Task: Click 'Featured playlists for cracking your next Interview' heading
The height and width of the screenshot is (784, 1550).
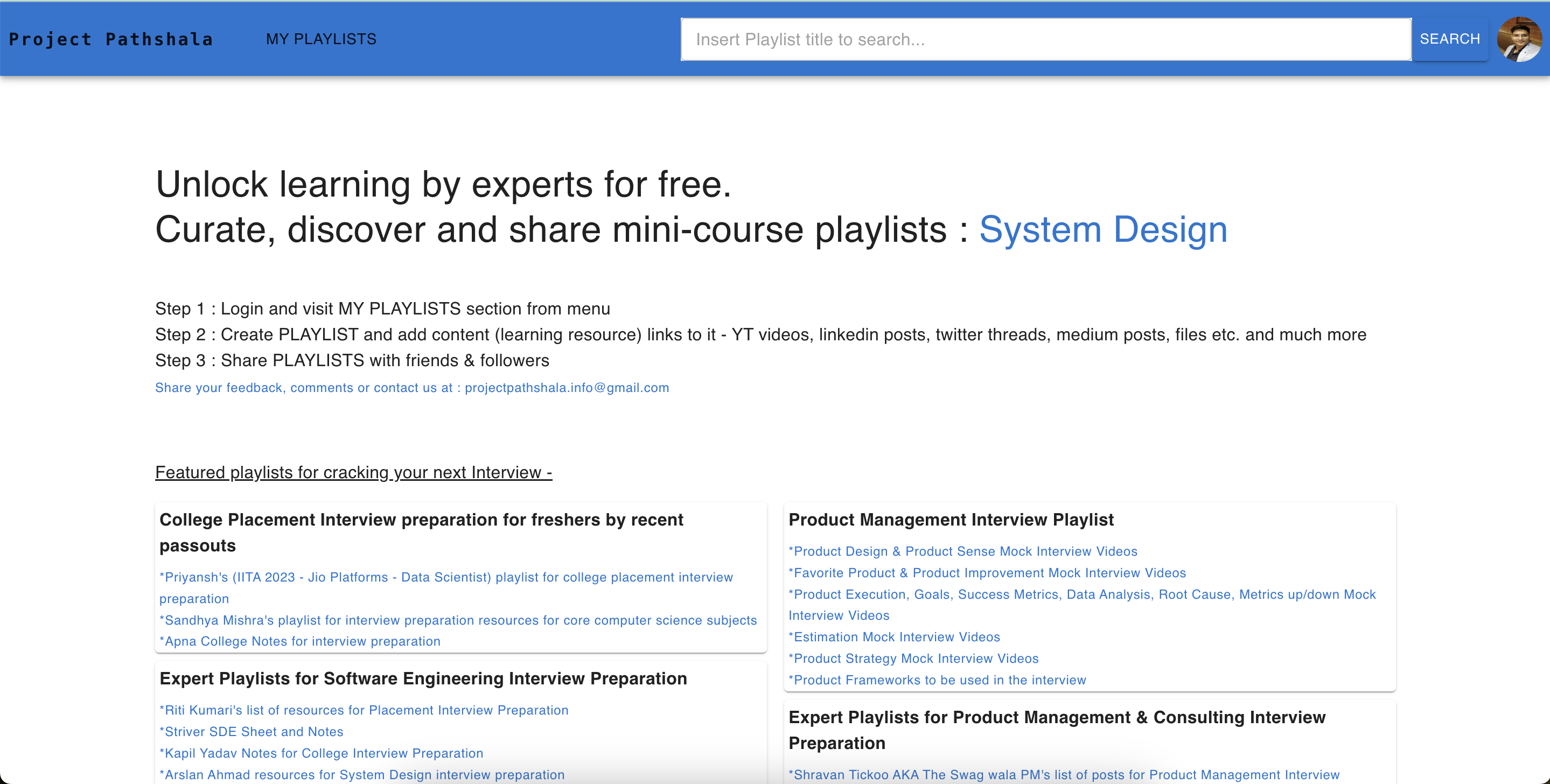Action: 354,472
